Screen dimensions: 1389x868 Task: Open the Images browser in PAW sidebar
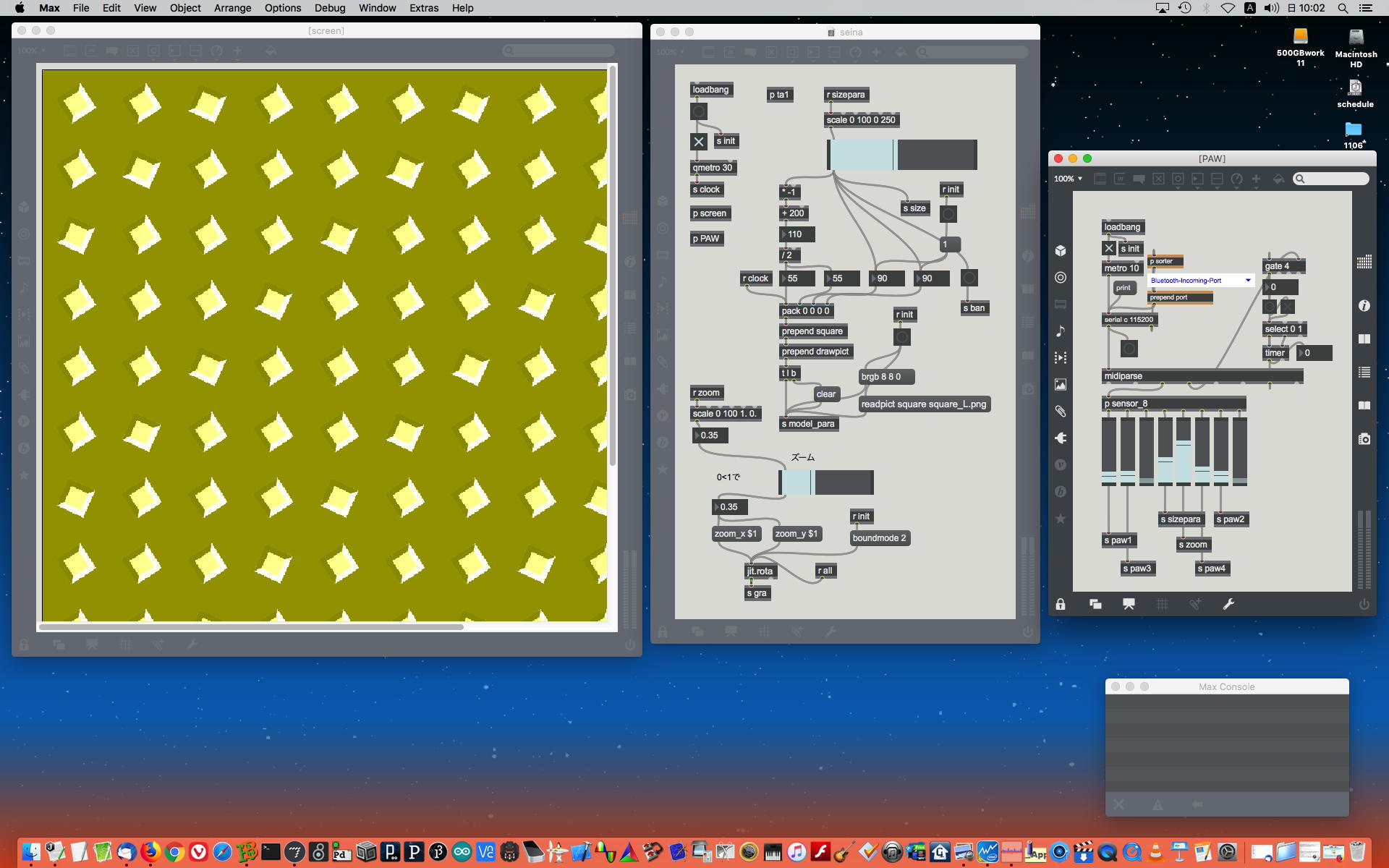tap(1061, 385)
